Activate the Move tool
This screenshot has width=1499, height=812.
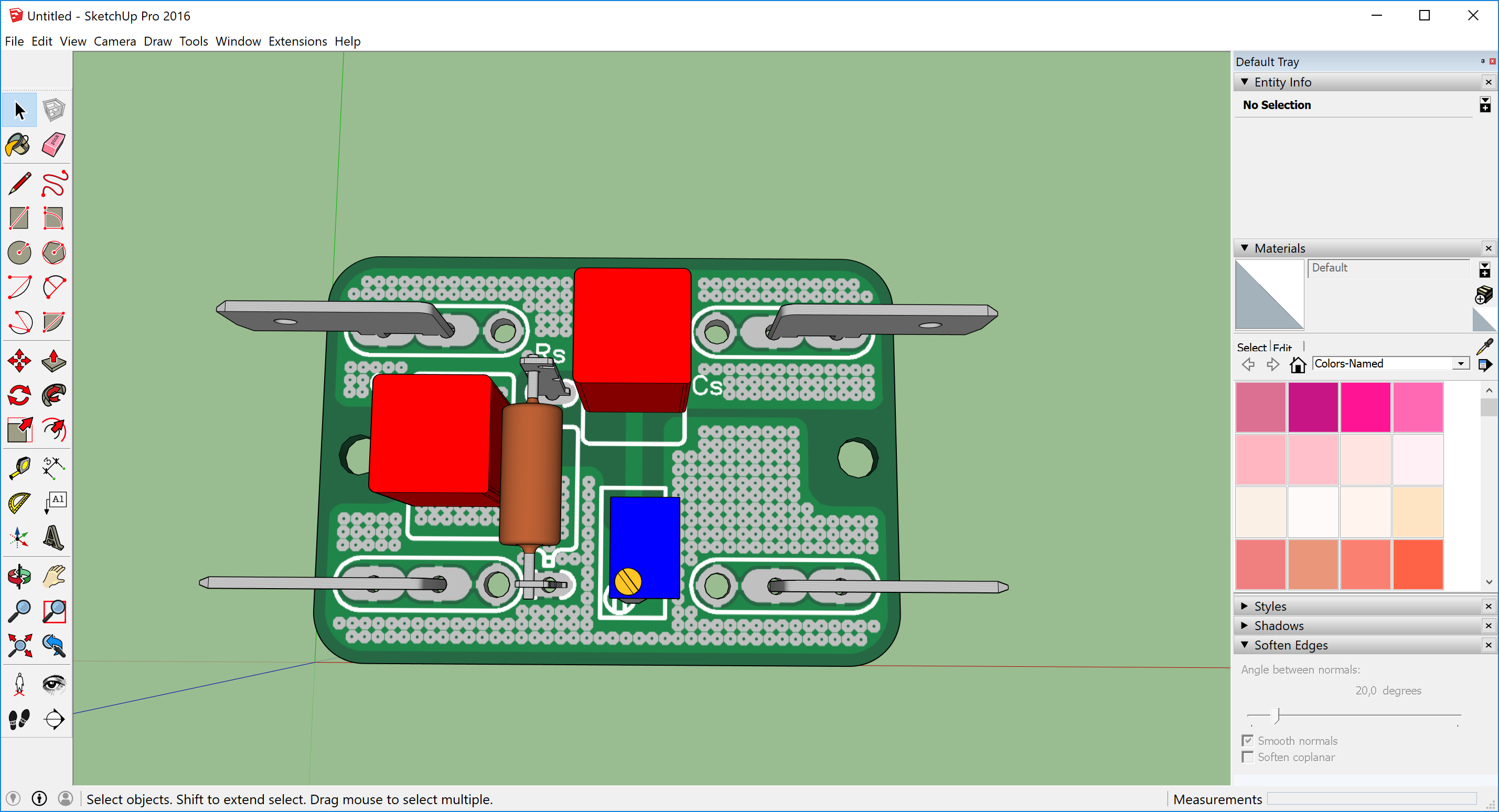(x=19, y=361)
